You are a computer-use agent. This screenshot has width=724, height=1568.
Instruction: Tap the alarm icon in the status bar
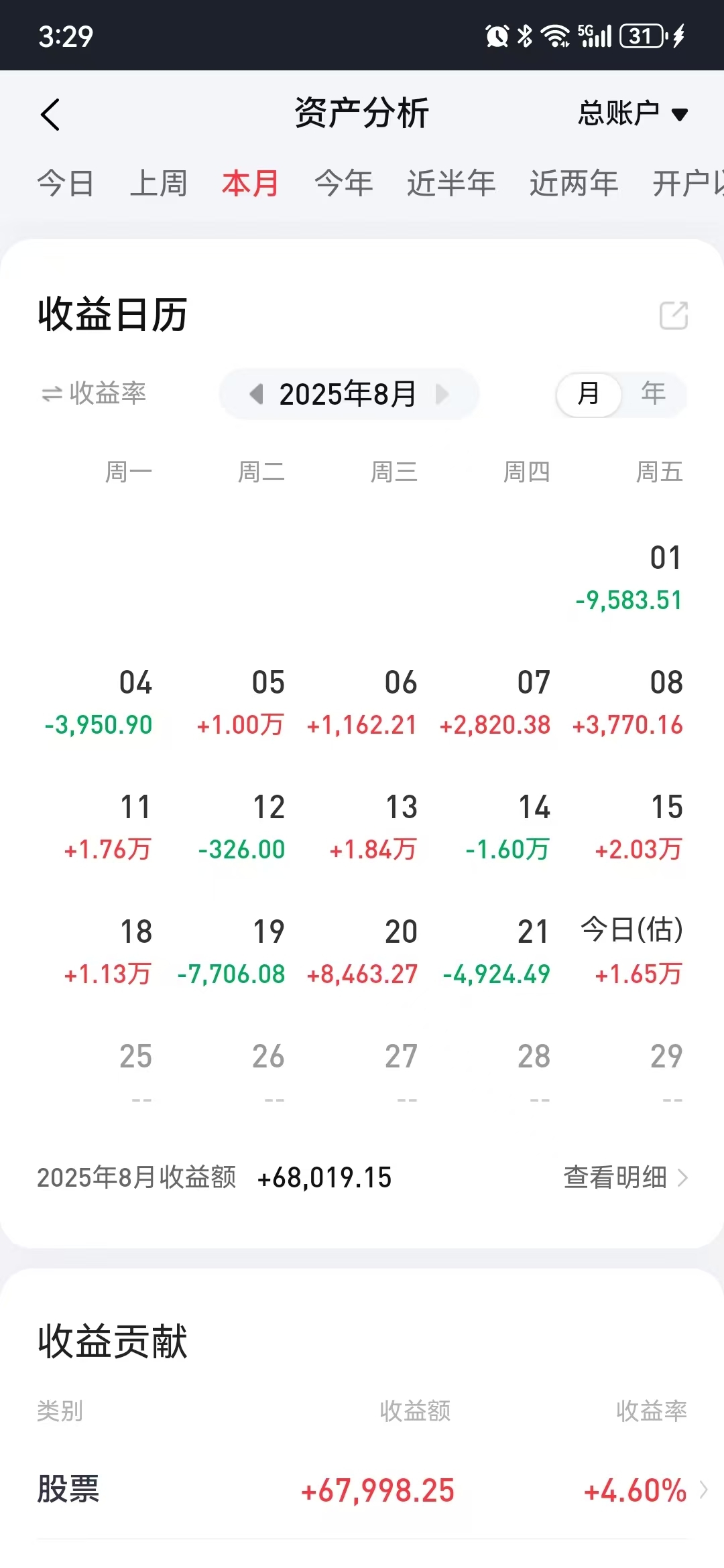coord(497,36)
